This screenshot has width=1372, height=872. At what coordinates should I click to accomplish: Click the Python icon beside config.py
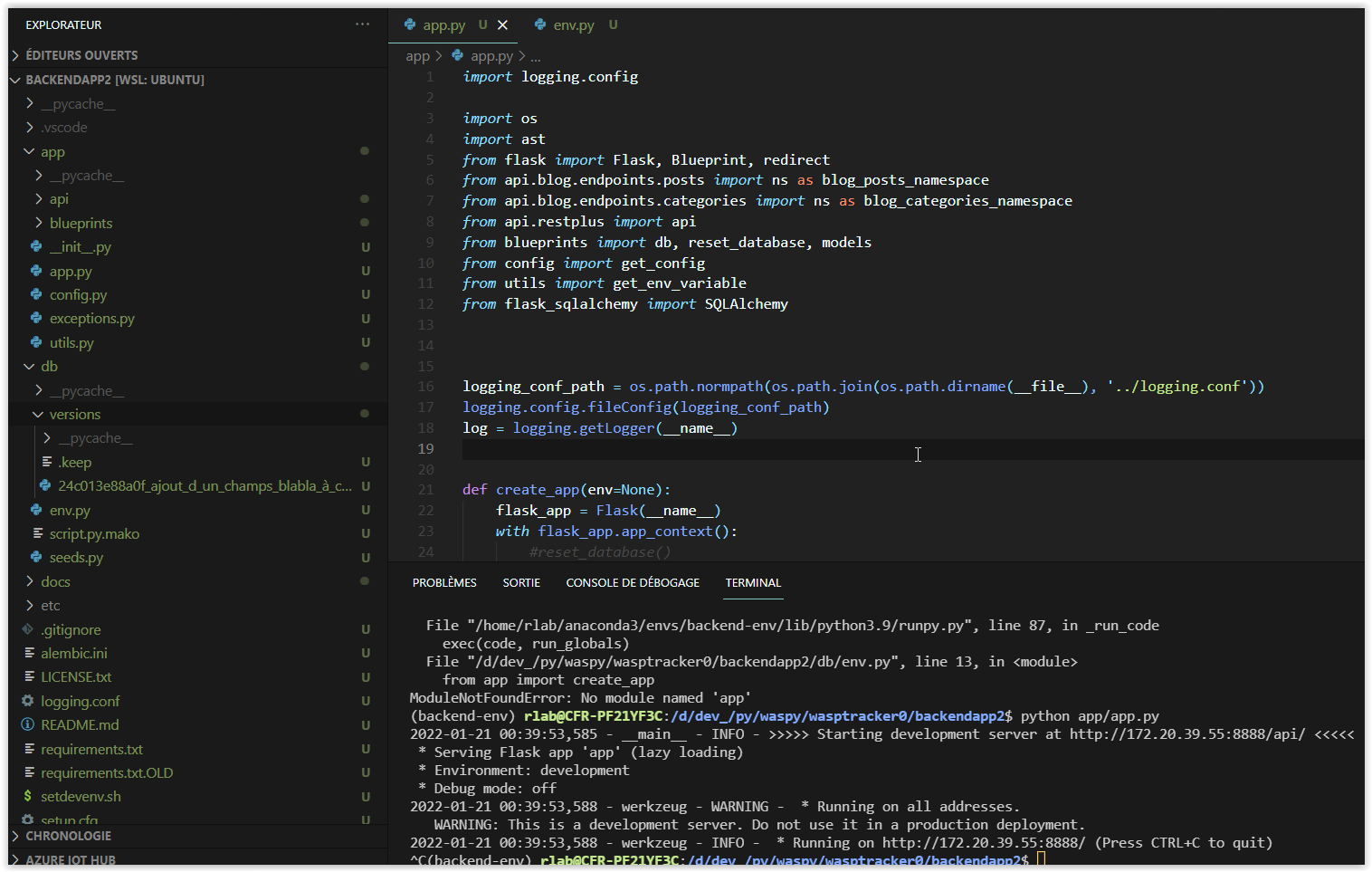pyautogui.click(x=36, y=294)
